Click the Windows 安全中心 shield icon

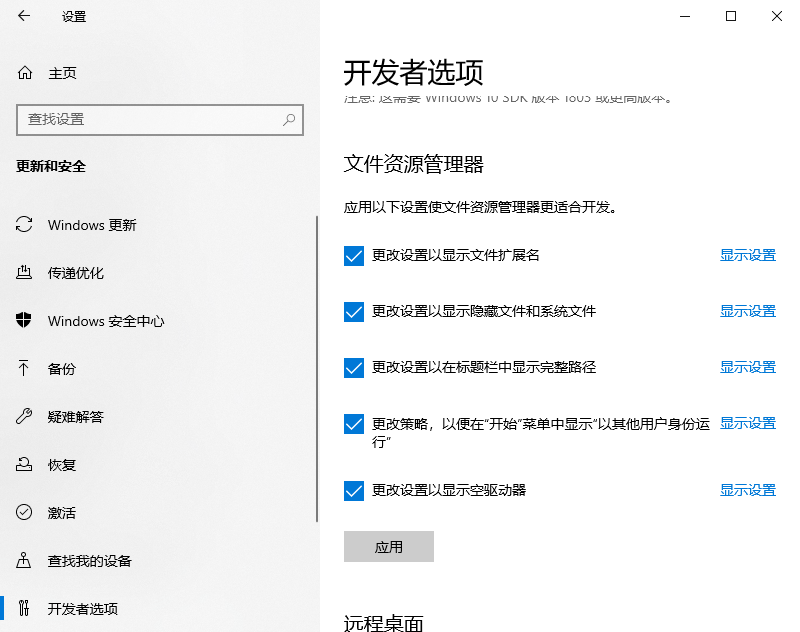pos(24,320)
